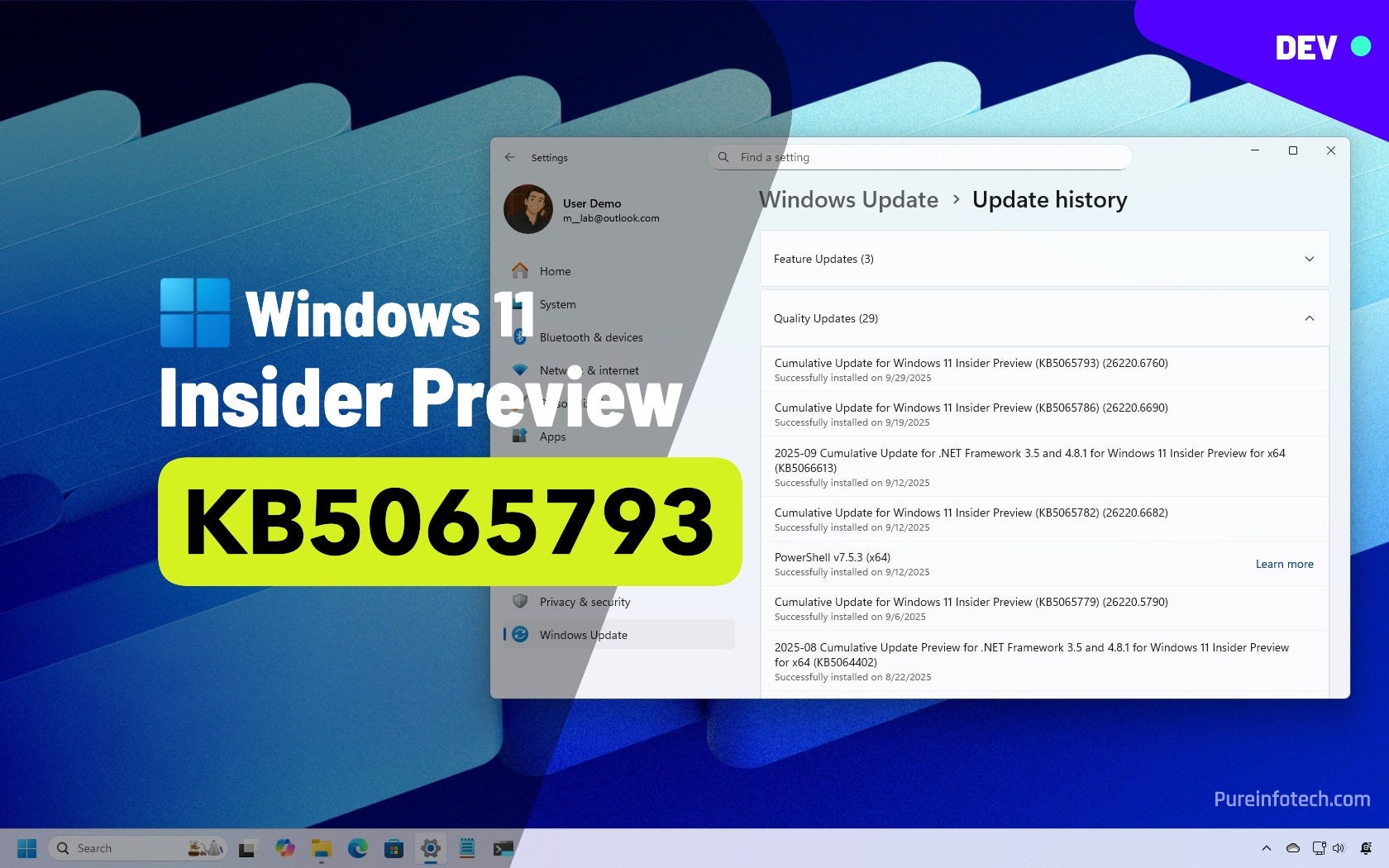Select the KB5065786 cumulative update entry
This screenshot has height=868, width=1389.
1045,414
